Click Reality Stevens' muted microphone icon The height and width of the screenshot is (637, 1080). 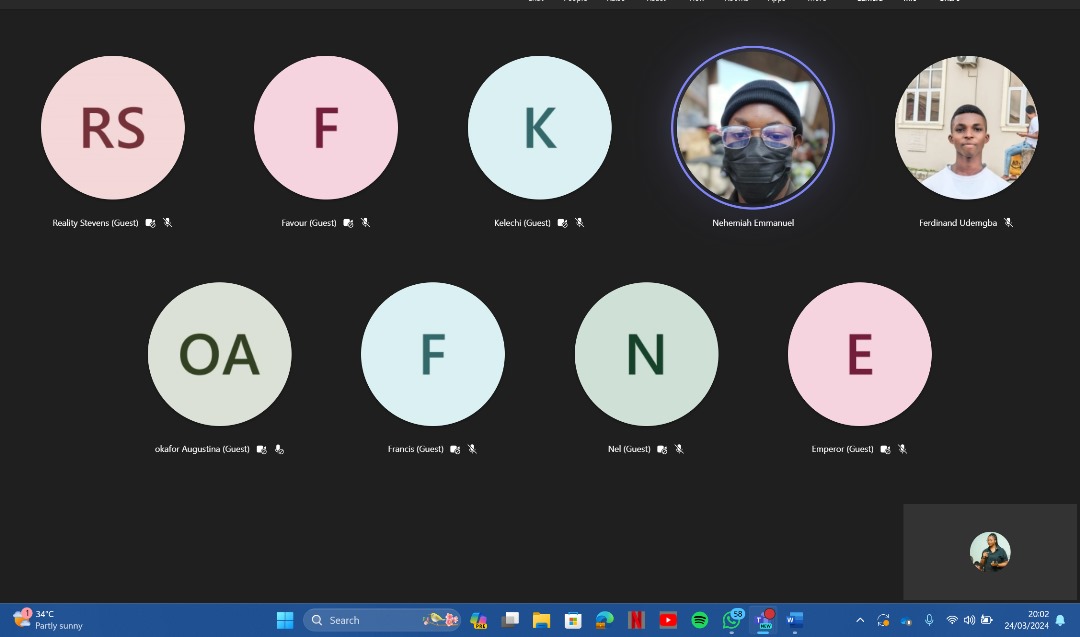[167, 222]
